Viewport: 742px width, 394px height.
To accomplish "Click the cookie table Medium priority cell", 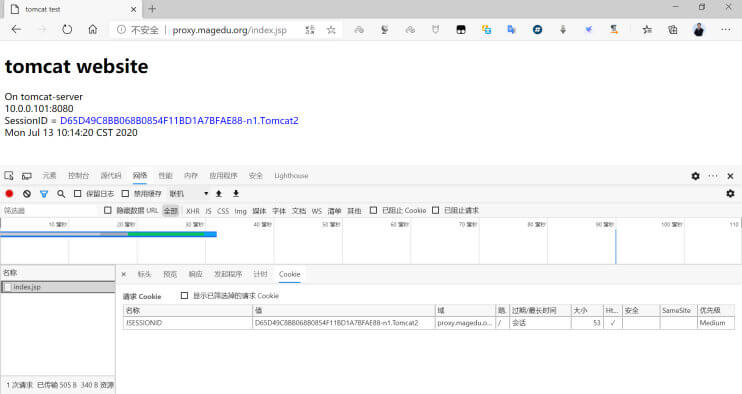I will pos(716,323).
